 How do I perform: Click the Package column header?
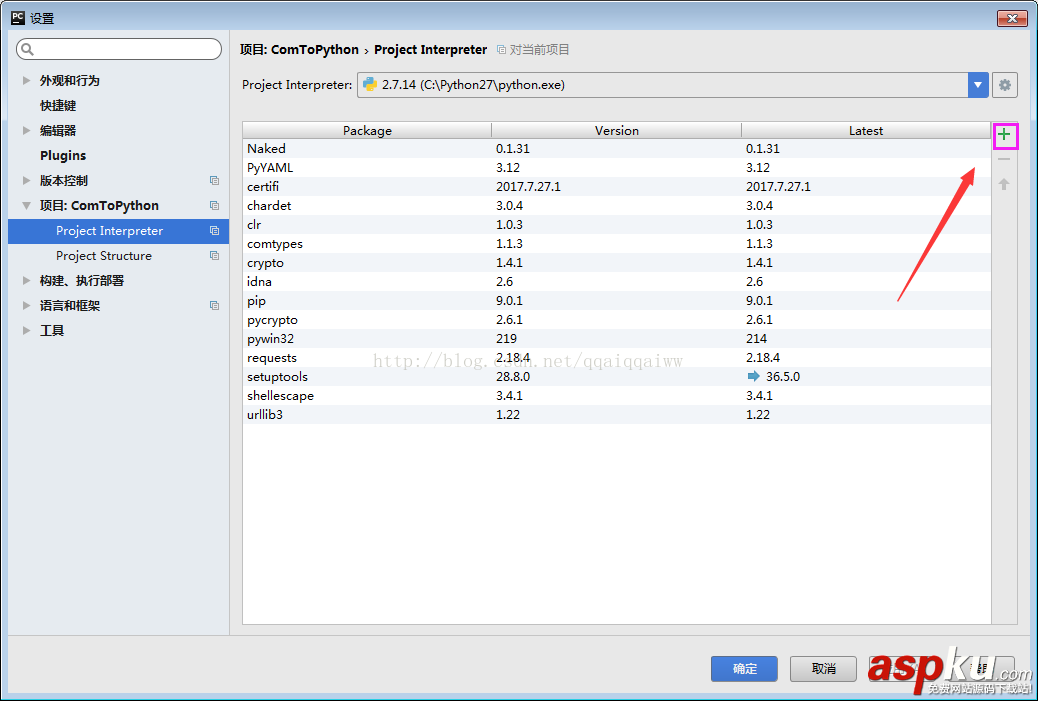click(367, 130)
